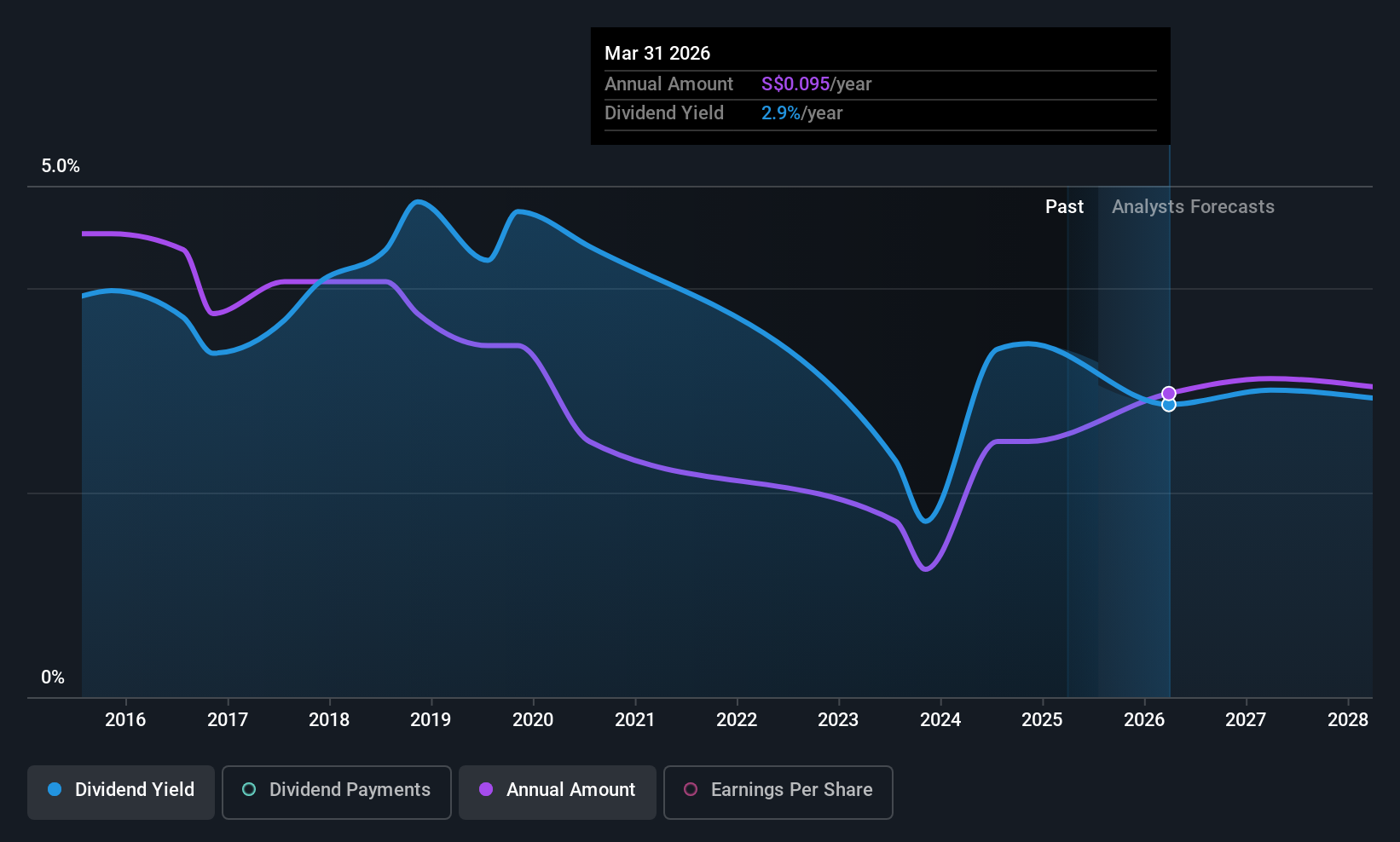Select the purple Annual Amount data point marker
Screen dimensions: 1400x842
pos(1169,394)
